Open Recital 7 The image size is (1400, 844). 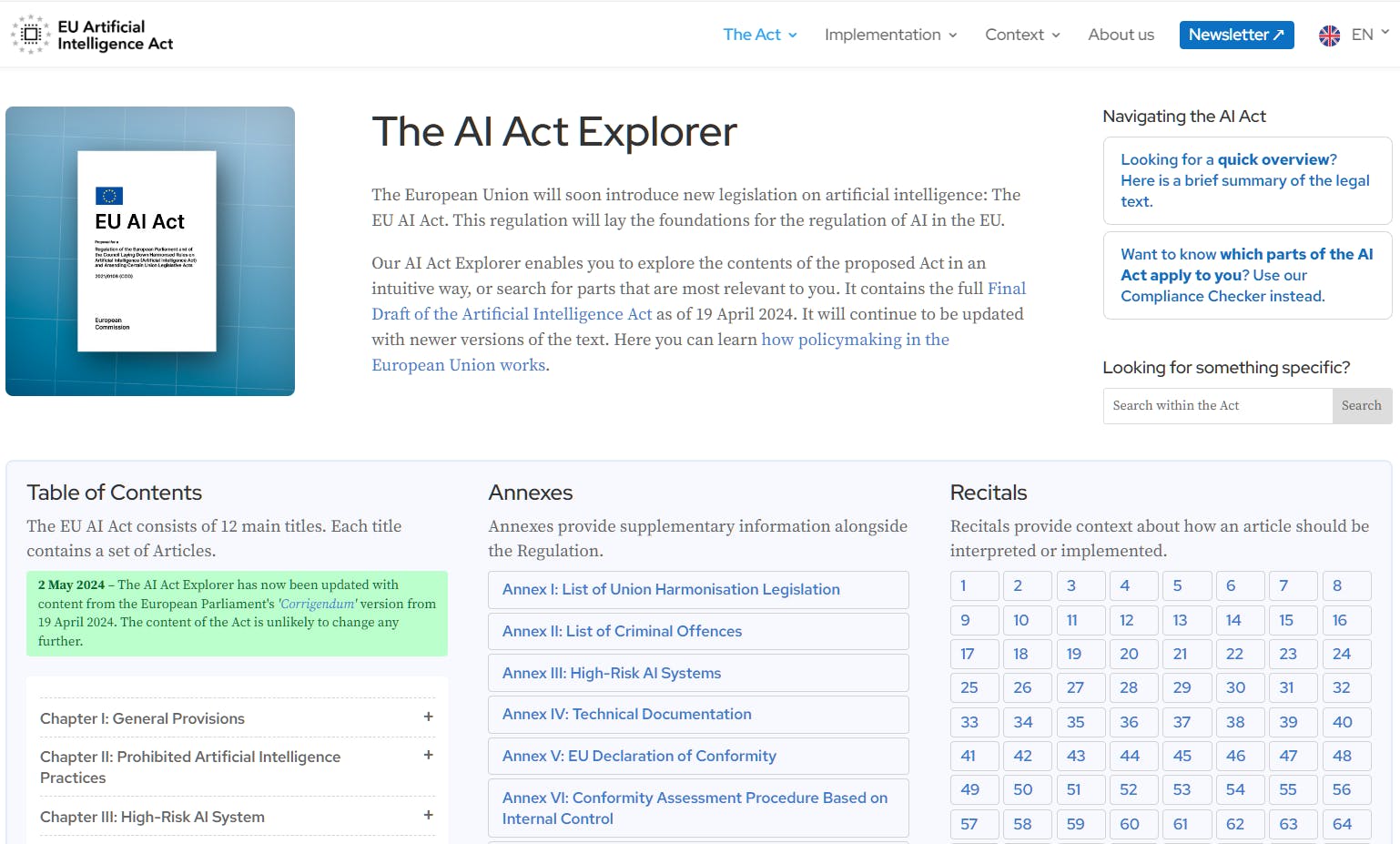1293,585
